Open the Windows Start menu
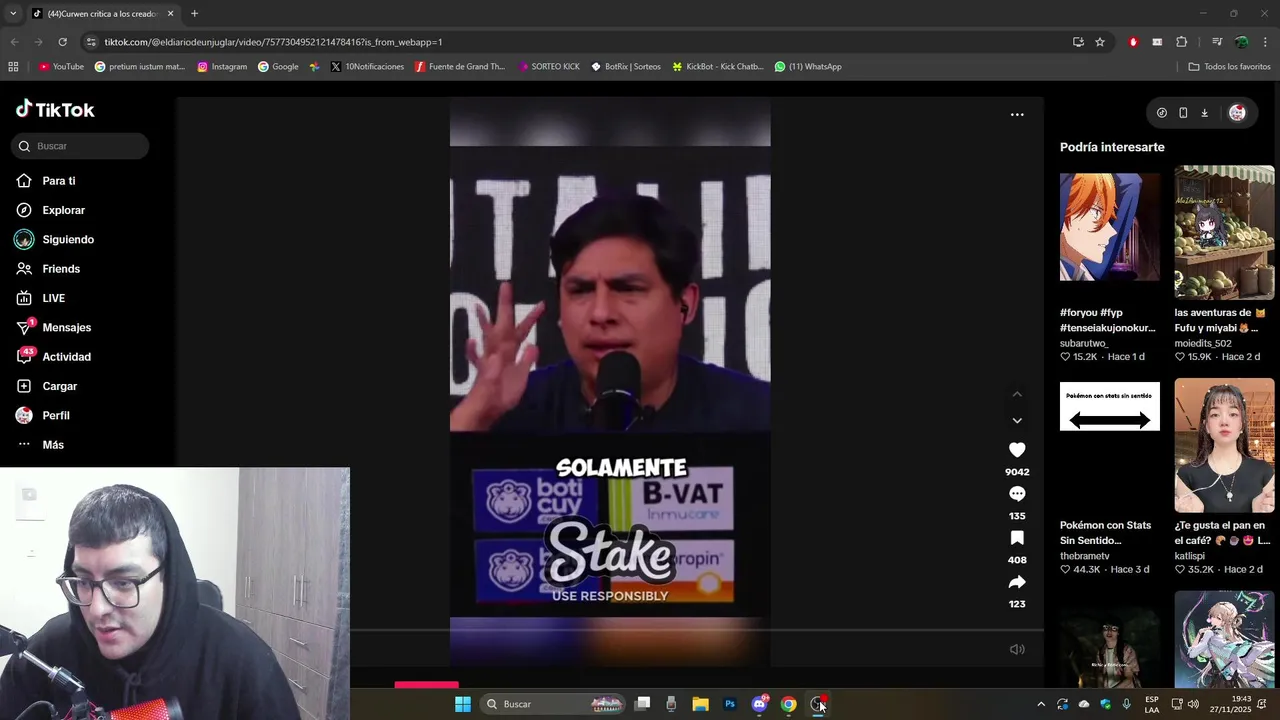The height and width of the screenshot is (720, 1280). (x=463, y=704)
